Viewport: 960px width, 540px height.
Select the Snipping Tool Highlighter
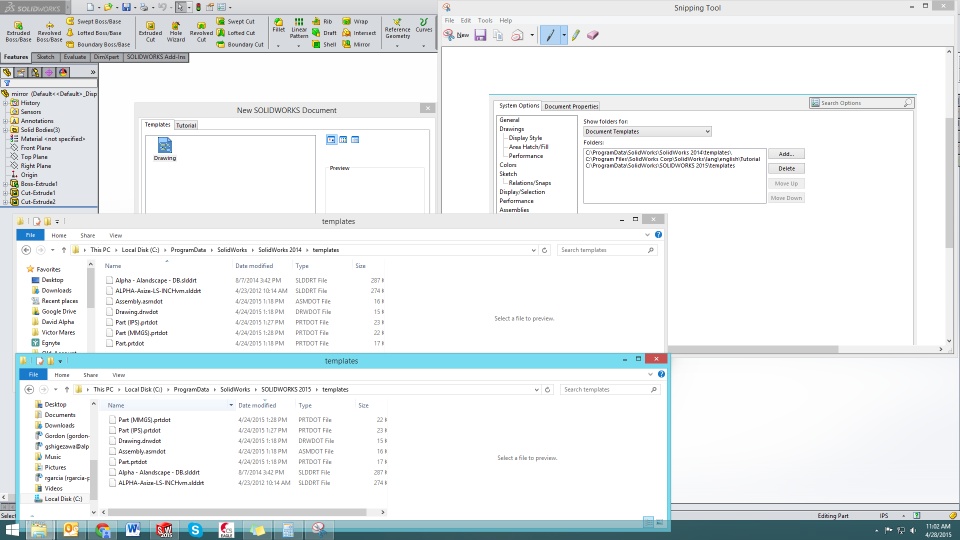576,36
